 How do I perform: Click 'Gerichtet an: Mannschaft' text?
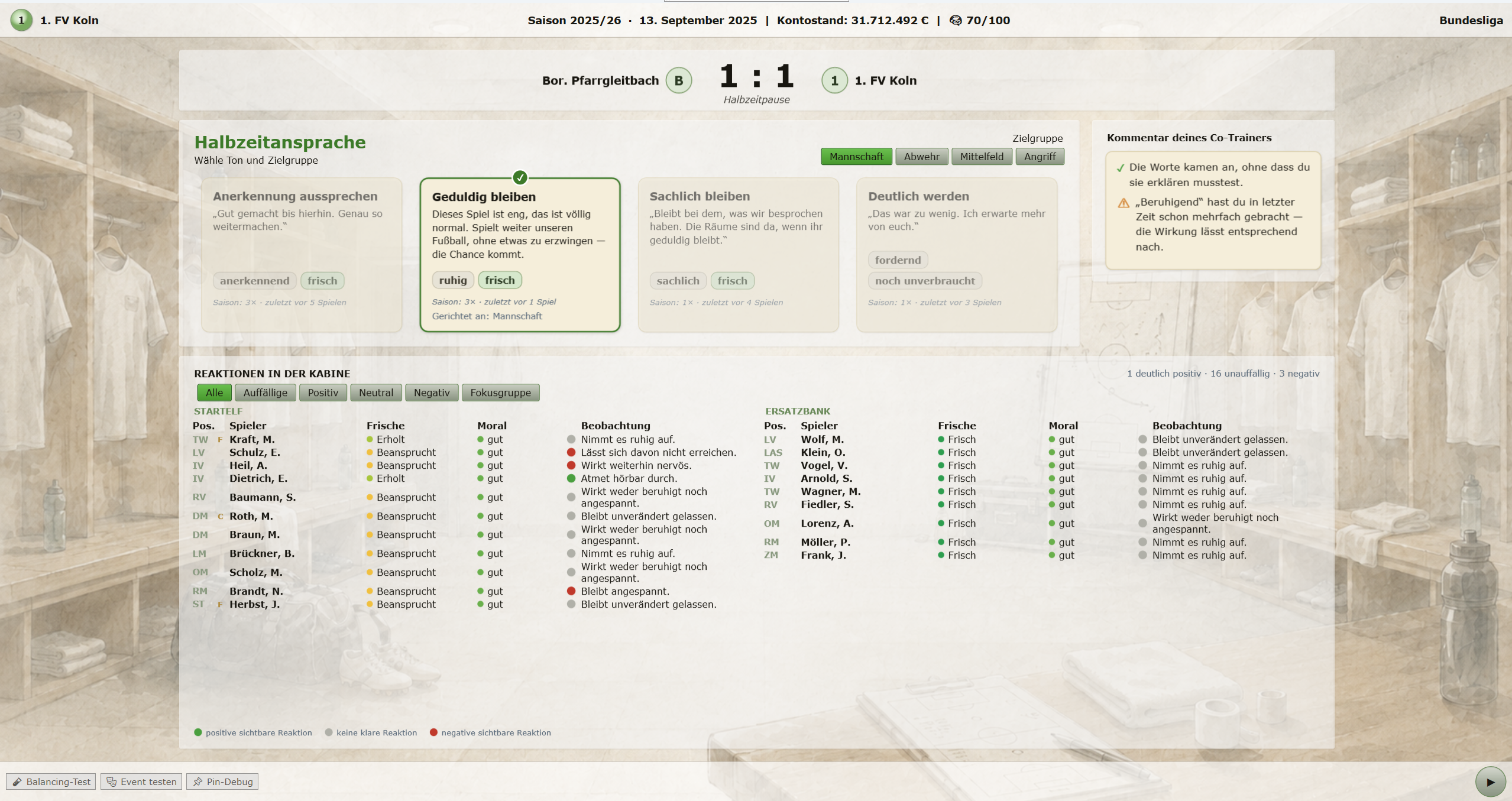pyautogui.click(x=487, y=316)
